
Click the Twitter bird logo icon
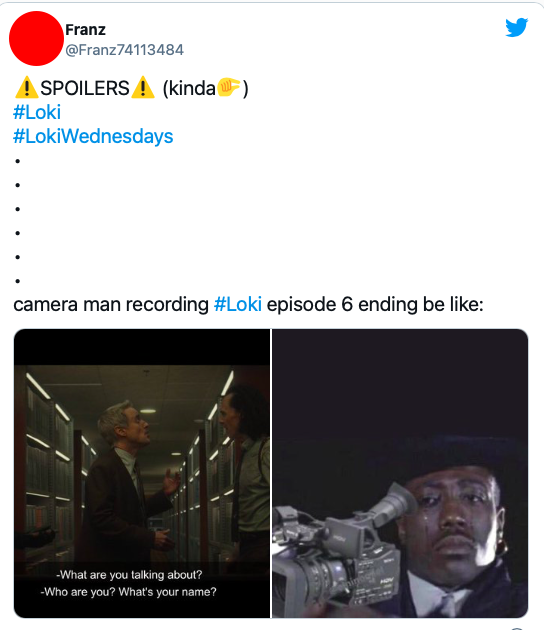516,27
